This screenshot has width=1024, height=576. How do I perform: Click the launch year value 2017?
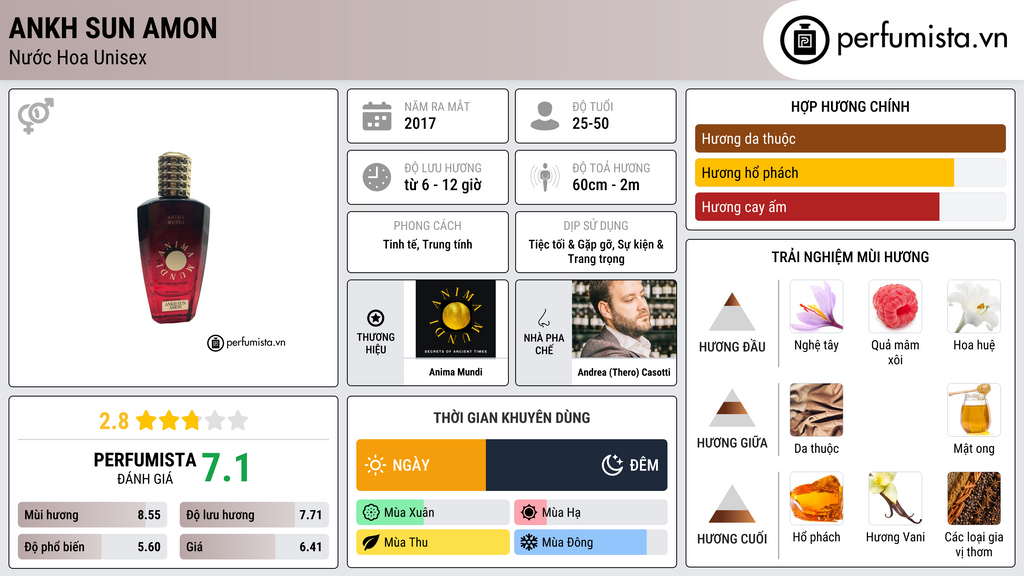point(420,123)
